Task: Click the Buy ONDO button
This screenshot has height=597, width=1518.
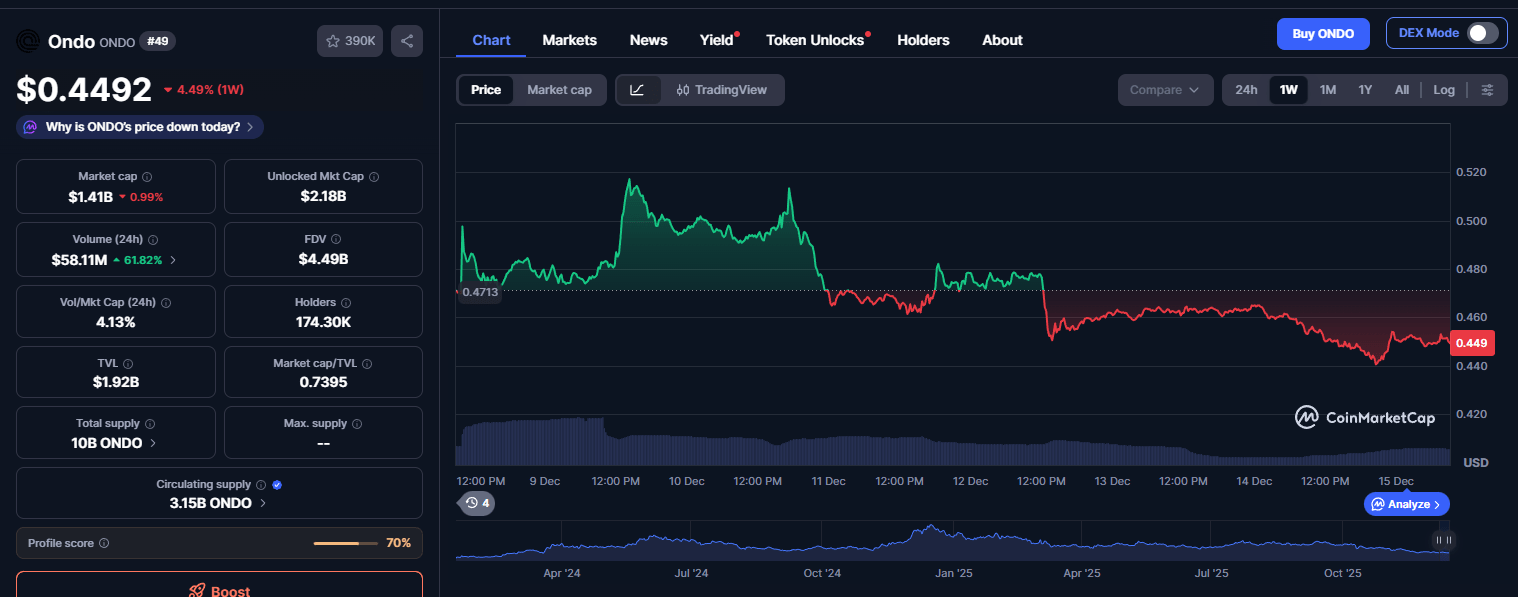Action: point(1323,33)
